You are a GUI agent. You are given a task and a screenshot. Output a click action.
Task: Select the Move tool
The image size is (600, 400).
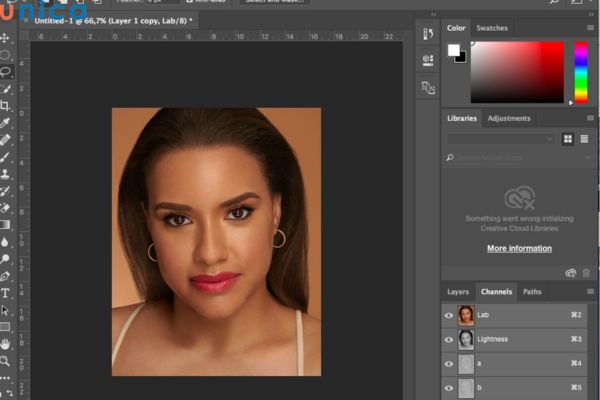click(x=6, y=38)
